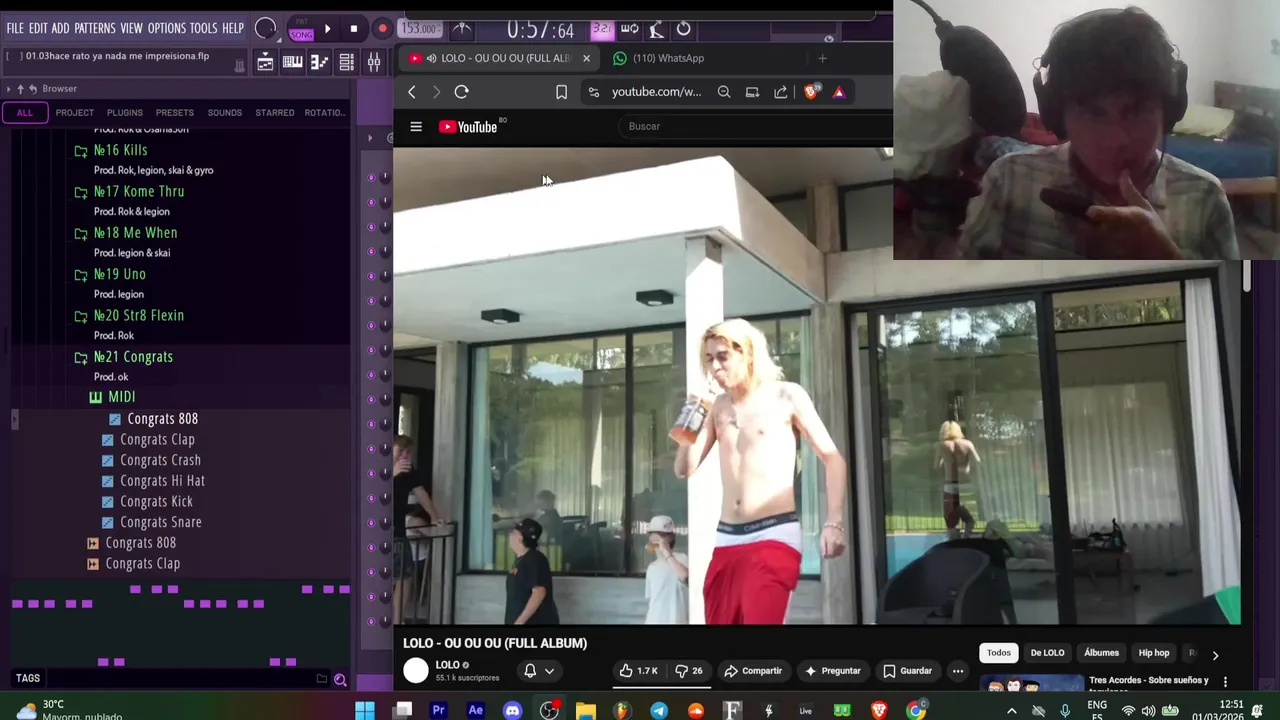Collapse the Browser panel arrow
Screen dimensions: 1280x720
(x=8, y=89)
